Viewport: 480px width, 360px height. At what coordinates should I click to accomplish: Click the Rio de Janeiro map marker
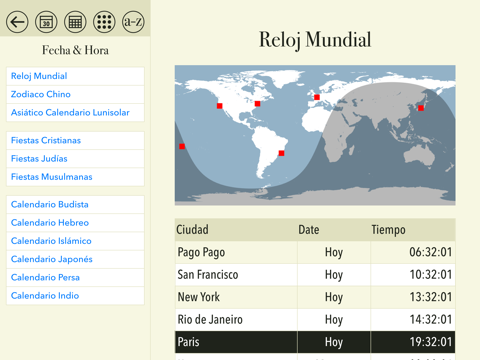coord(281,153)
